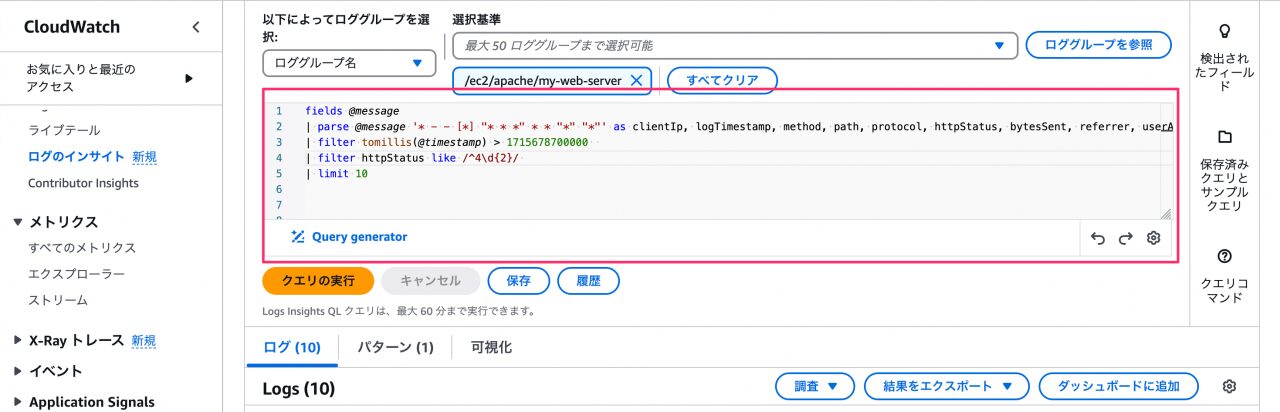Click the キャンセル button
Image resolution: width=1280 pixels, height=412 pixels.
431,281
